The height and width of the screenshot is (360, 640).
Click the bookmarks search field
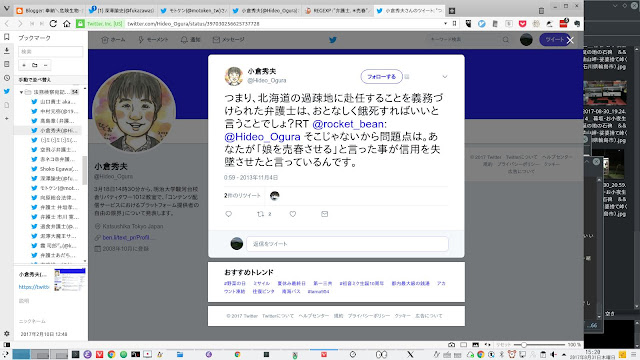pos(51,51)
